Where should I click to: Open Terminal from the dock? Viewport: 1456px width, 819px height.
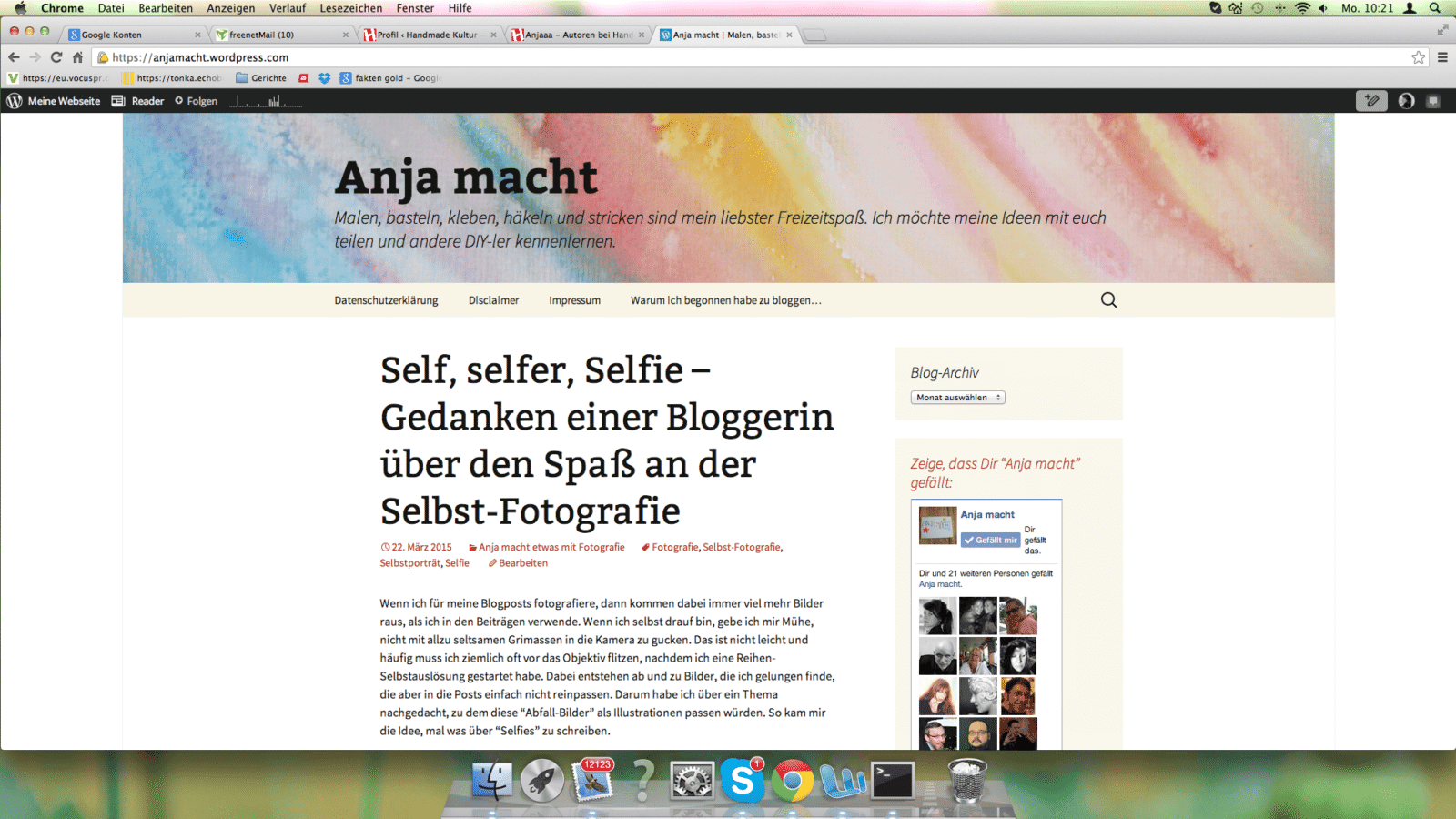pyautogui.click(x=893, y=780)
